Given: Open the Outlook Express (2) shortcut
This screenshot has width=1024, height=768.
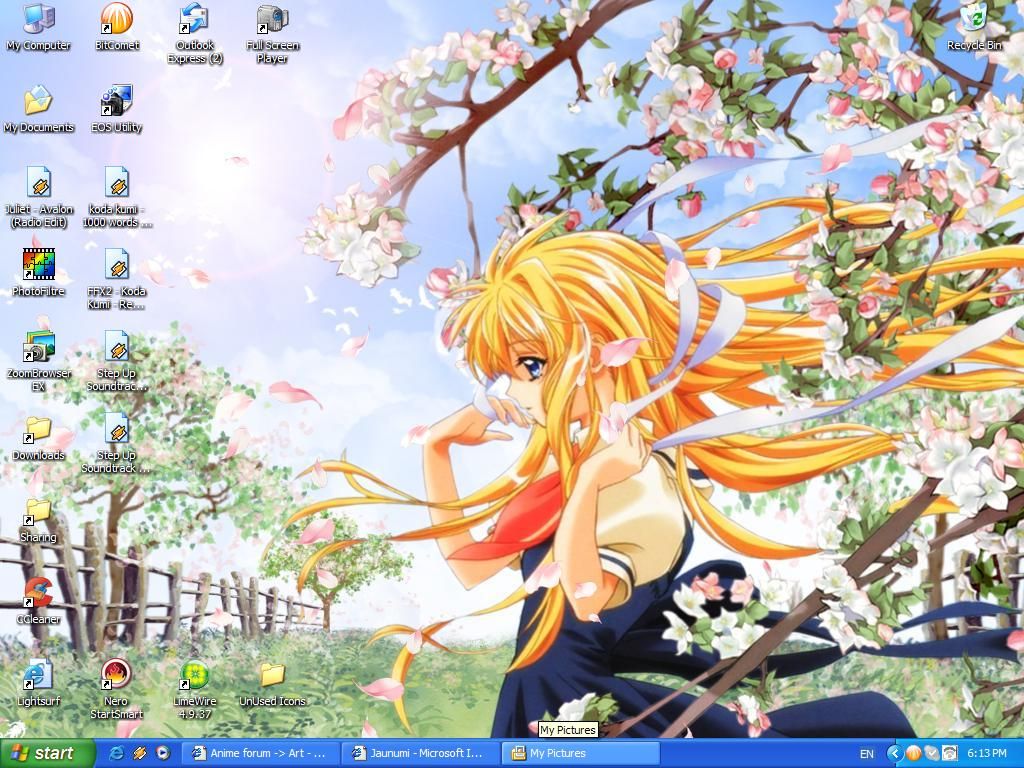Looking at the screenshot, I should 195,34.
